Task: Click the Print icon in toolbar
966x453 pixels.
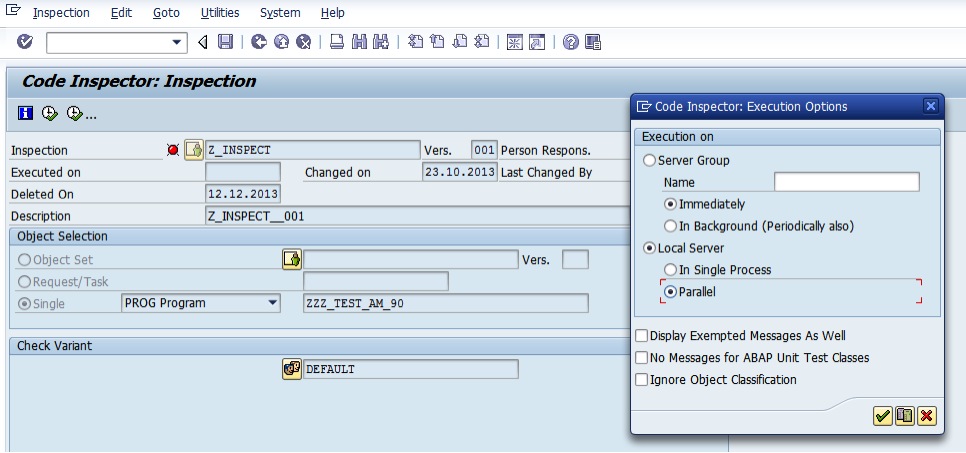Action: tap(337, 42)
